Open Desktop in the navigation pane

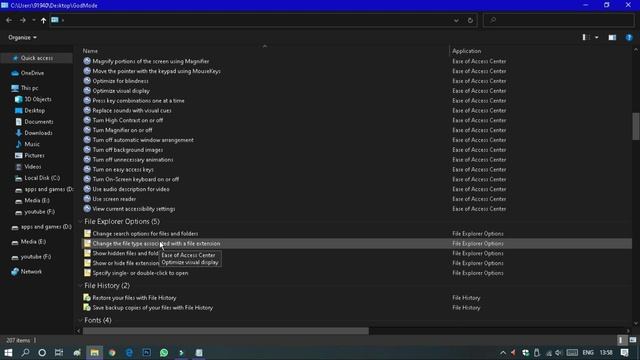(34, 111)
